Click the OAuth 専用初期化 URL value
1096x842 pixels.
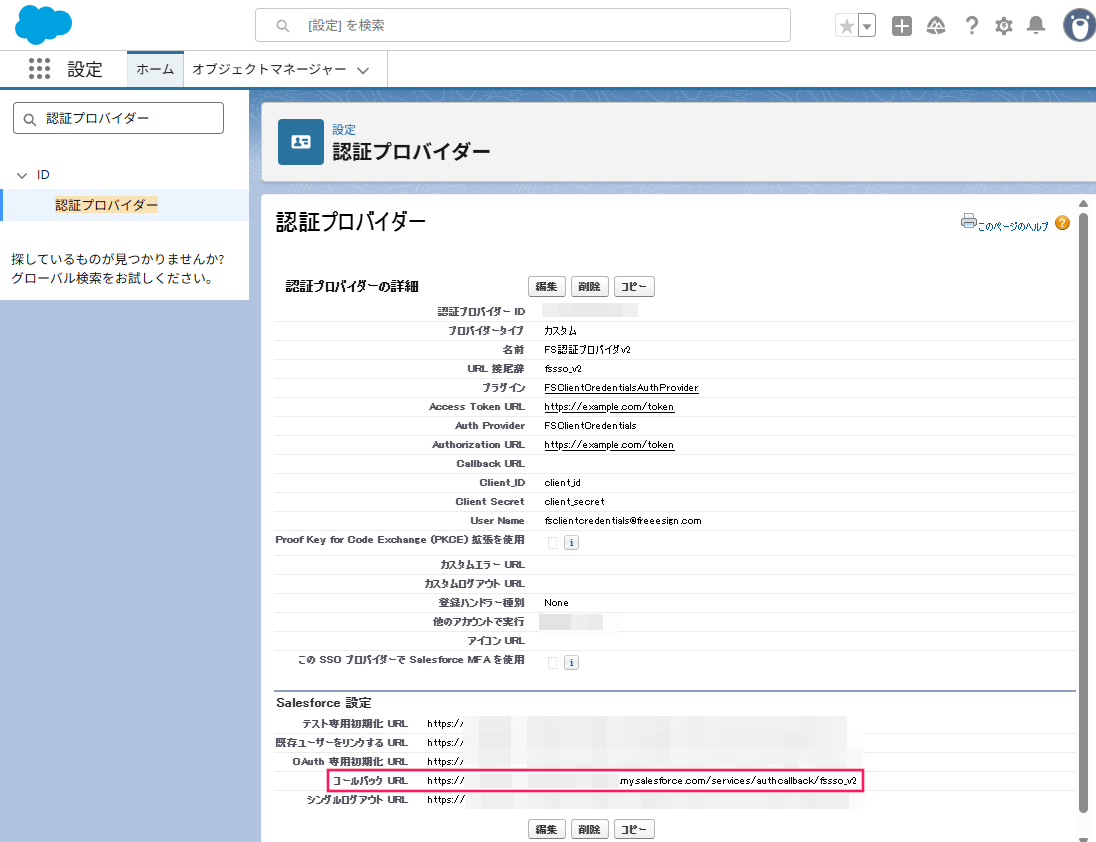pos(644,762)
